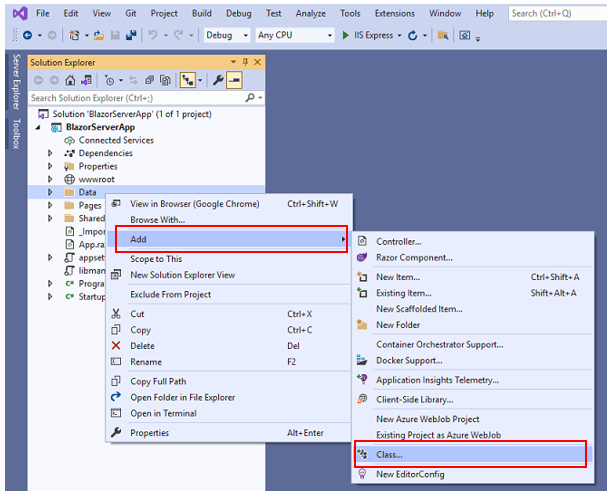607x496 pixels.
Task: Click the Razor Component purple icon
Action: click(x=362, y=257)
